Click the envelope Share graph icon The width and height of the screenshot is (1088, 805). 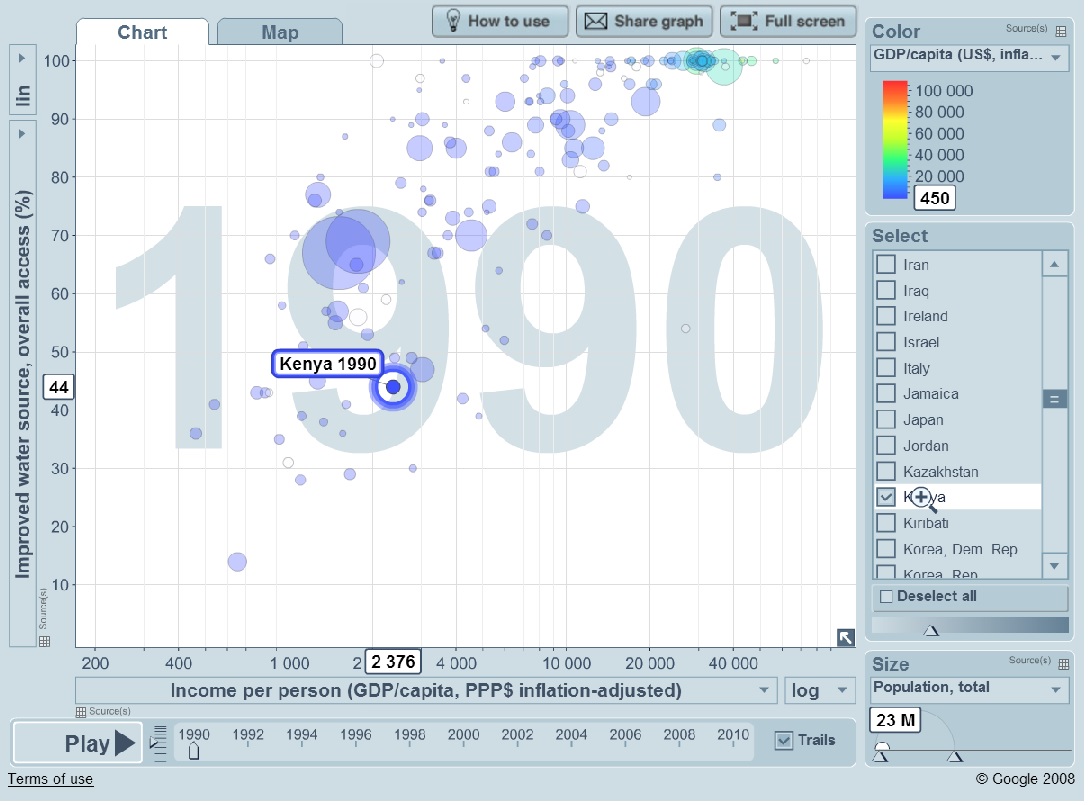point(596,21)
